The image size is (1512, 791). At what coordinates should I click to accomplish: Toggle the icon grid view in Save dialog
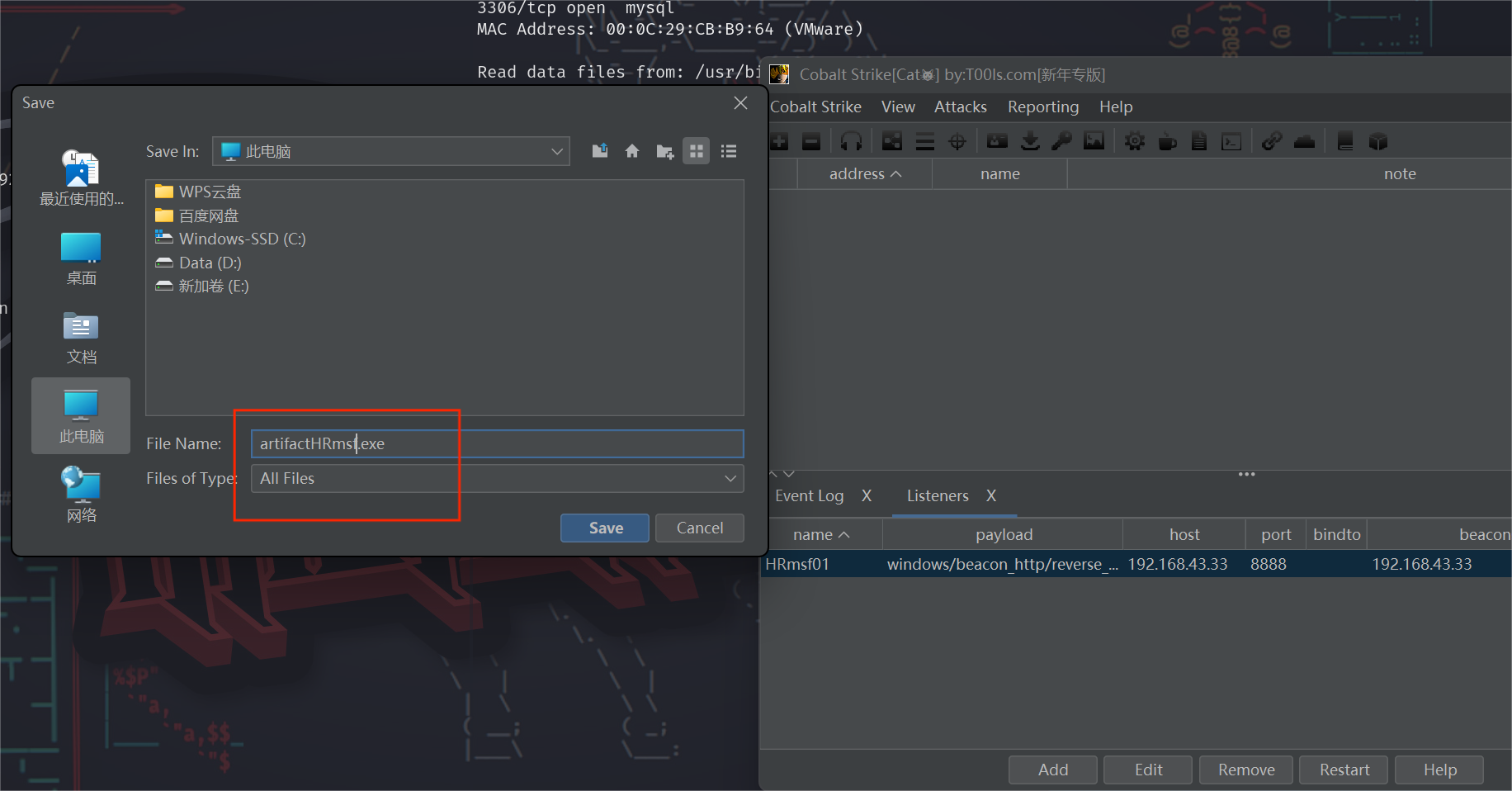click(x=697, y=151)
